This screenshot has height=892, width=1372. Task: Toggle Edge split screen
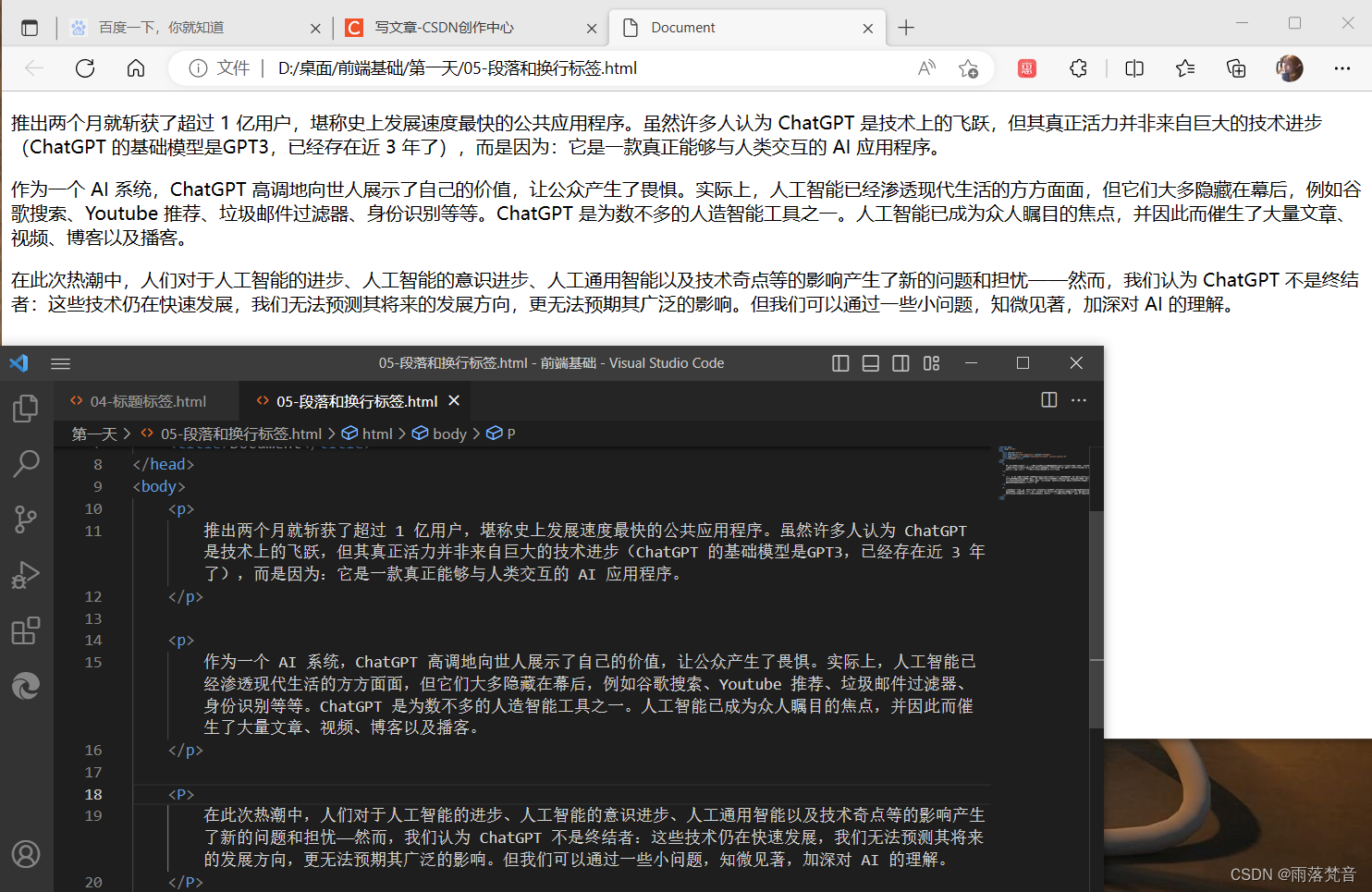click(1134, 68)
